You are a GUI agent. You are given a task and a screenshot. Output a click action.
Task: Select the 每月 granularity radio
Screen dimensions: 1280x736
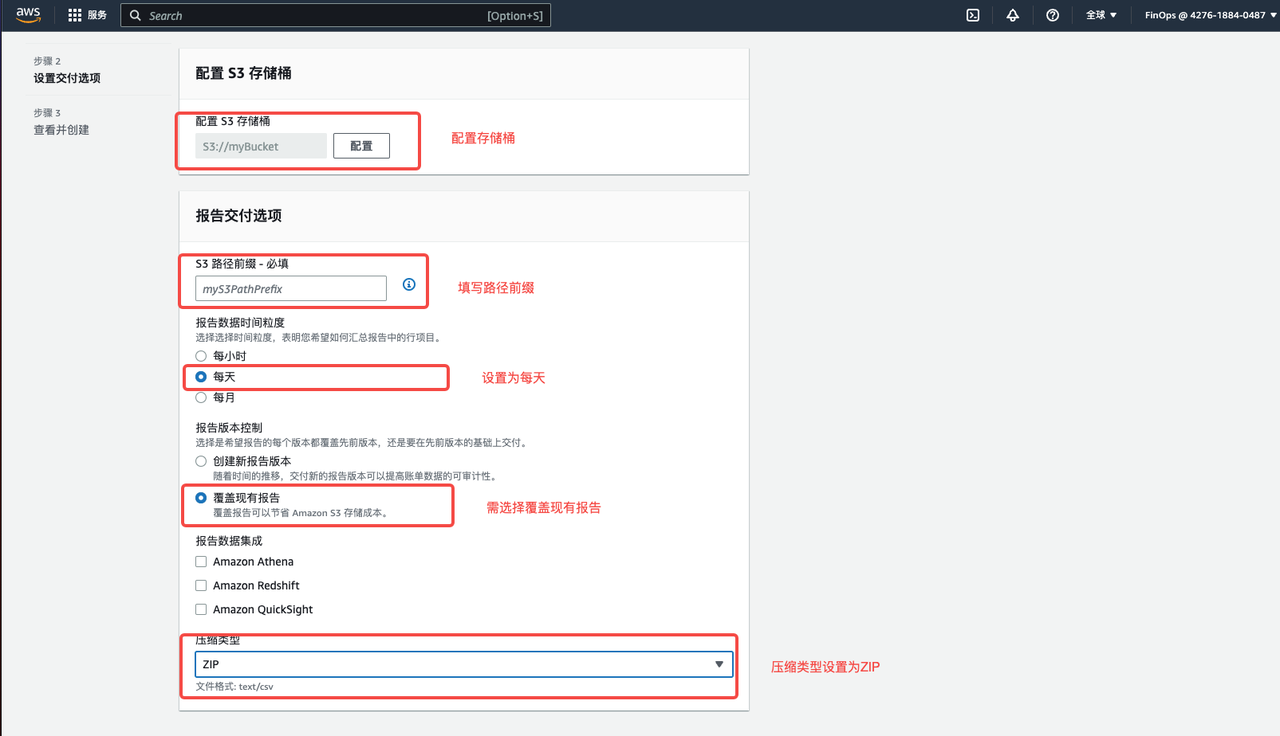click(x=201, y=397)
